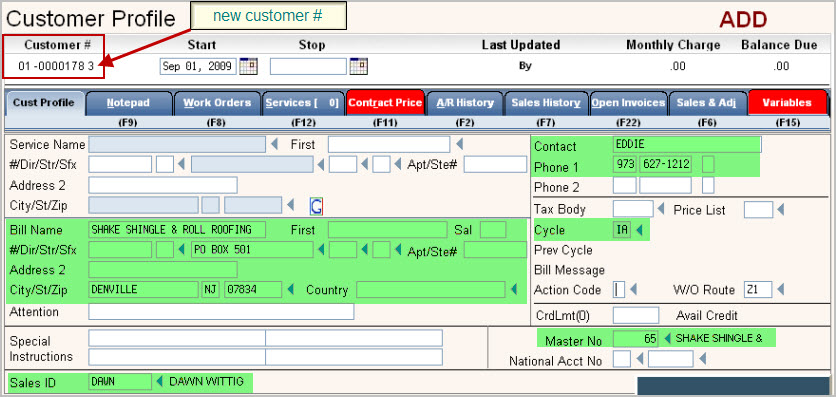836x397 pixels.
Task: Open lookup arrow beside Action Code
Action: 634,289
